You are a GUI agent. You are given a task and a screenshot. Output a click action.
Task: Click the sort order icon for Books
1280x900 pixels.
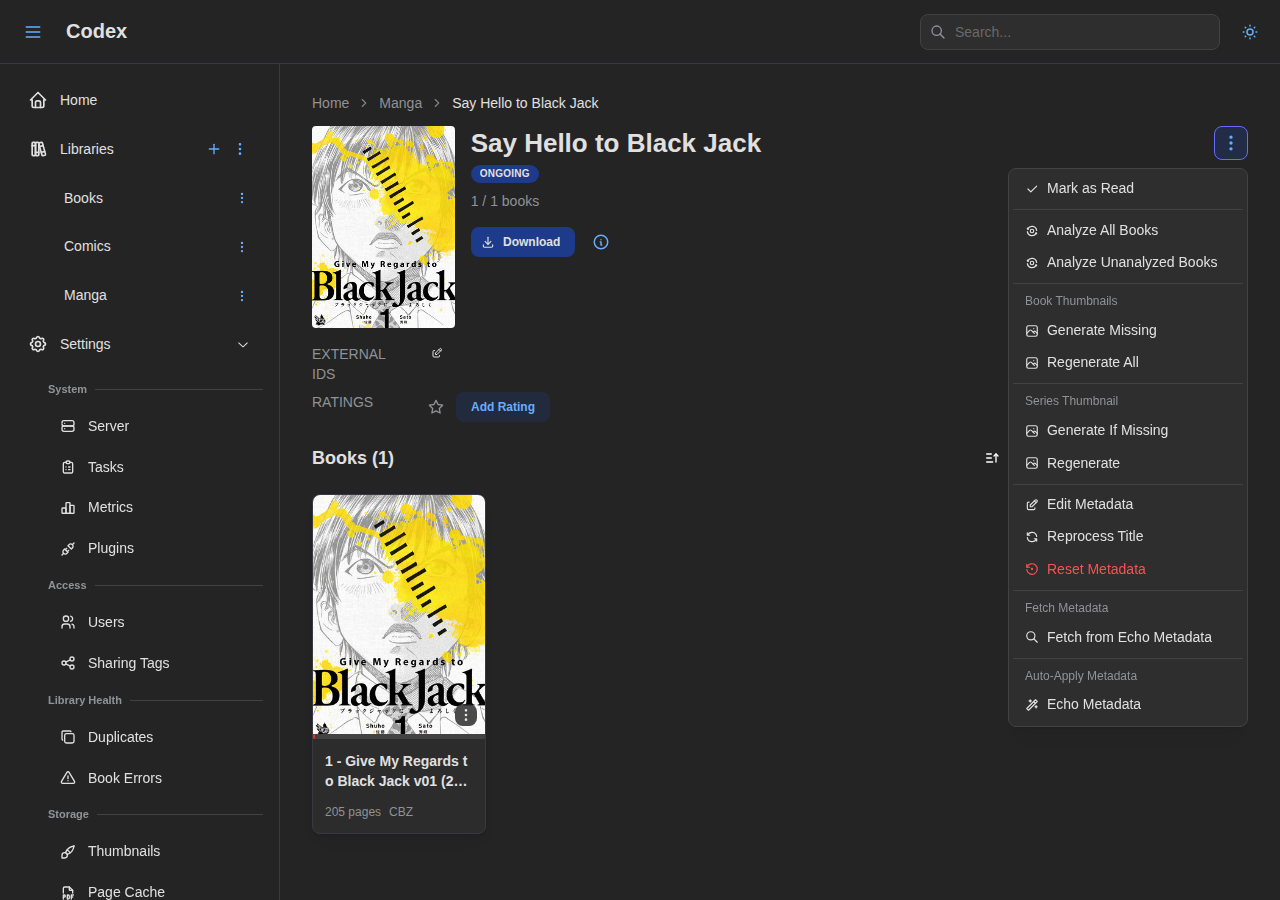pos(992,458)
